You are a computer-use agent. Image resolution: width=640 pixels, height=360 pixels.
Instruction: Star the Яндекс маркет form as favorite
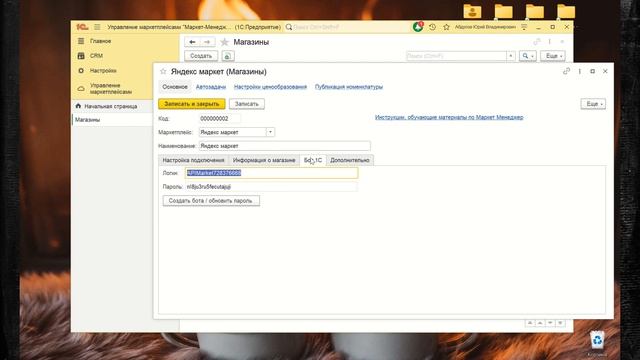163,71
